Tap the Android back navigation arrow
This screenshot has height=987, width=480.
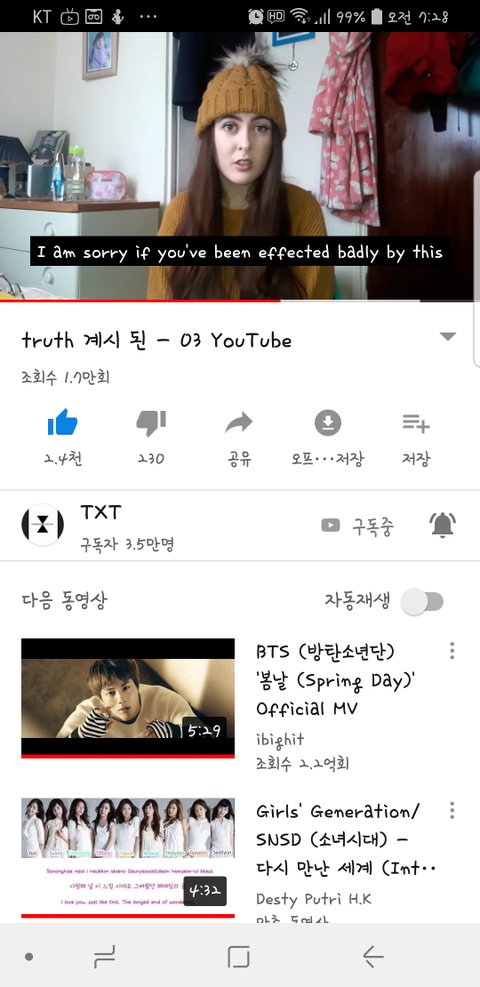pyautogui.click(x=374, y=957)
